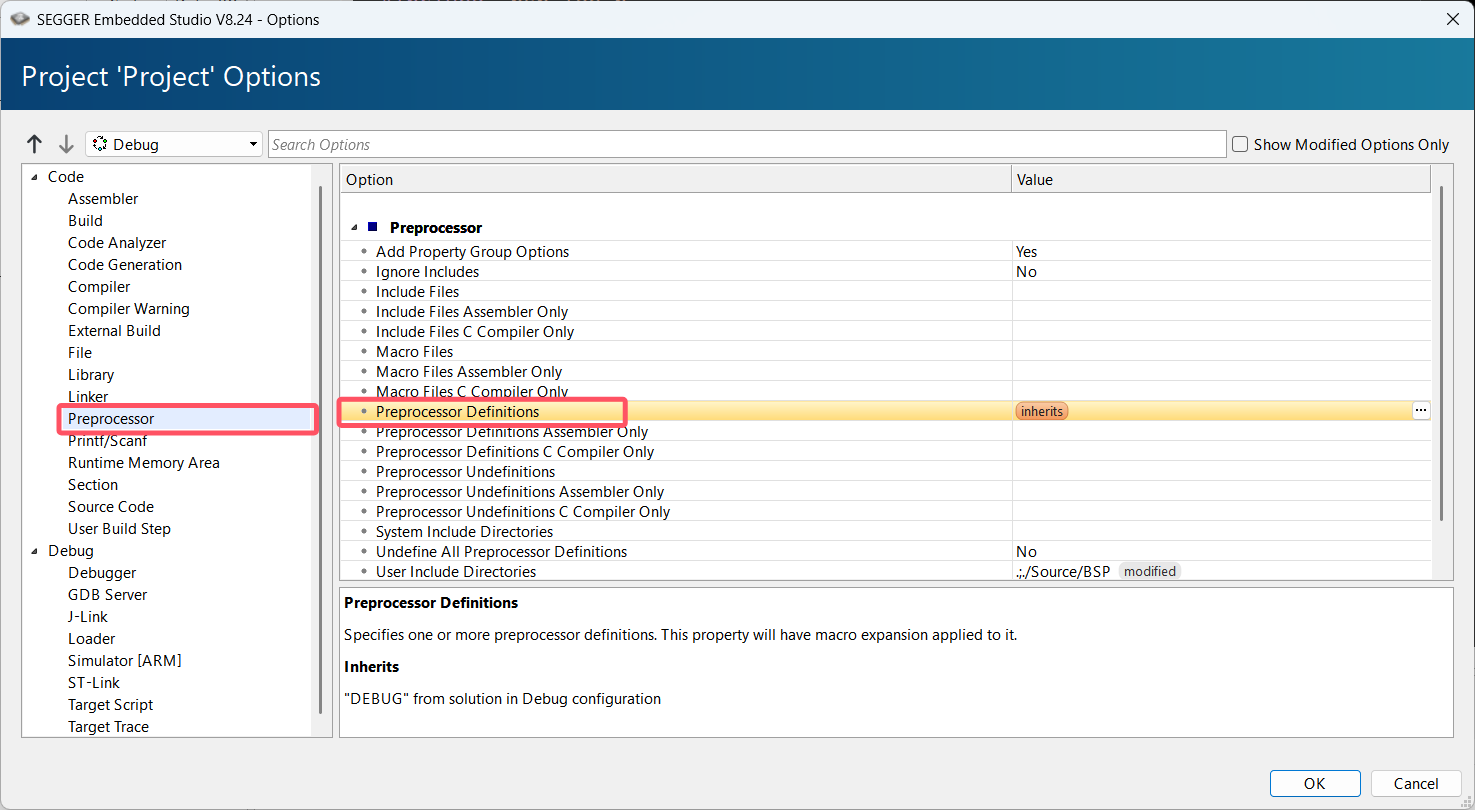Click the Value column header

coord(1221,180)
